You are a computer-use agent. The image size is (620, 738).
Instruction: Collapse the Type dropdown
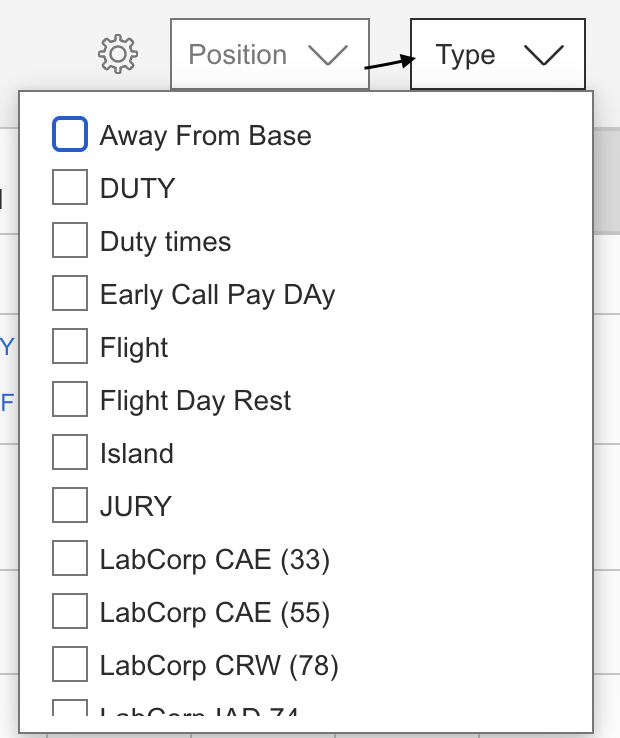coord(497,54)
